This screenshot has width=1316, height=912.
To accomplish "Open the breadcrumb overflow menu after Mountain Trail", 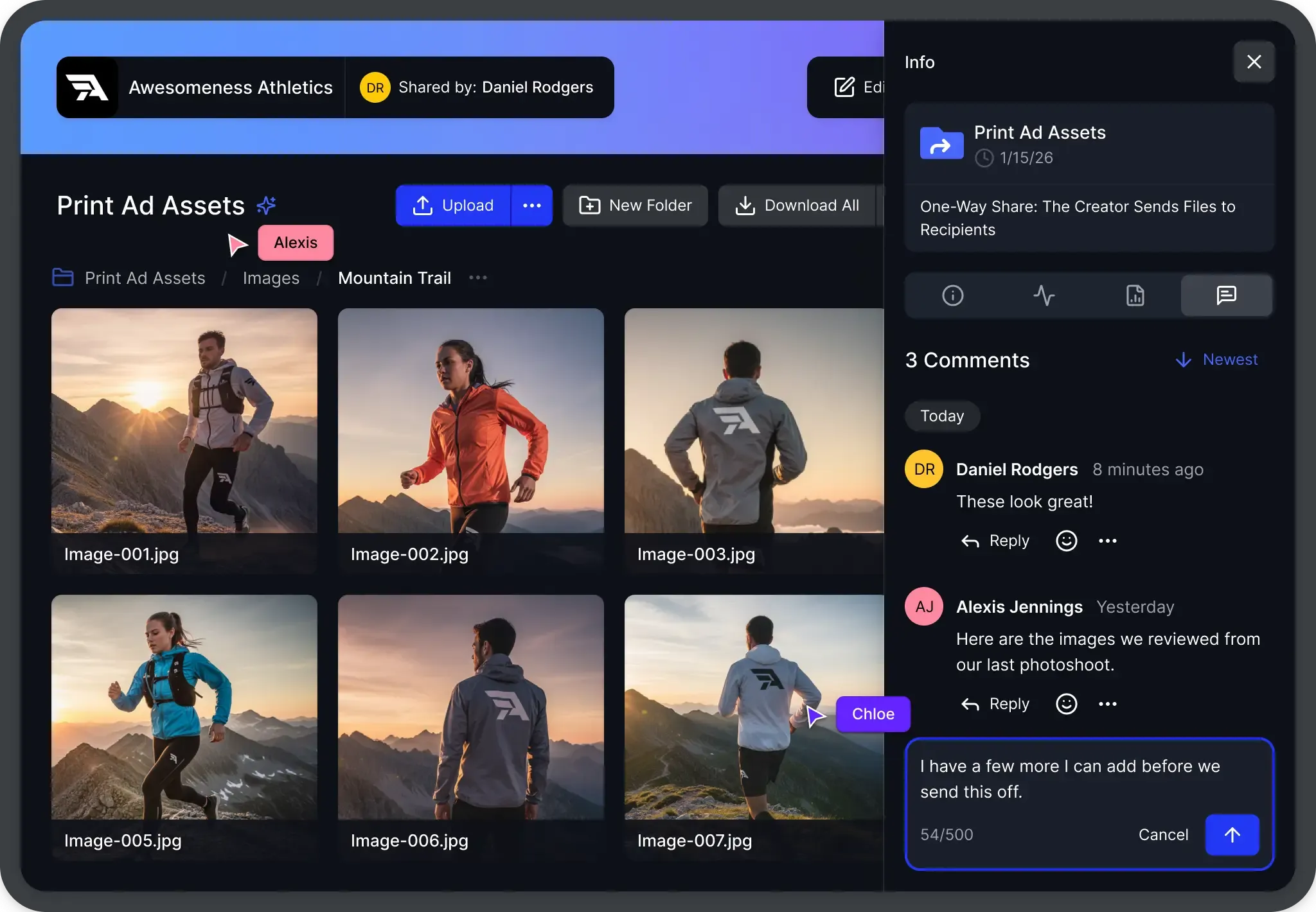I will [x=478, y=277].
